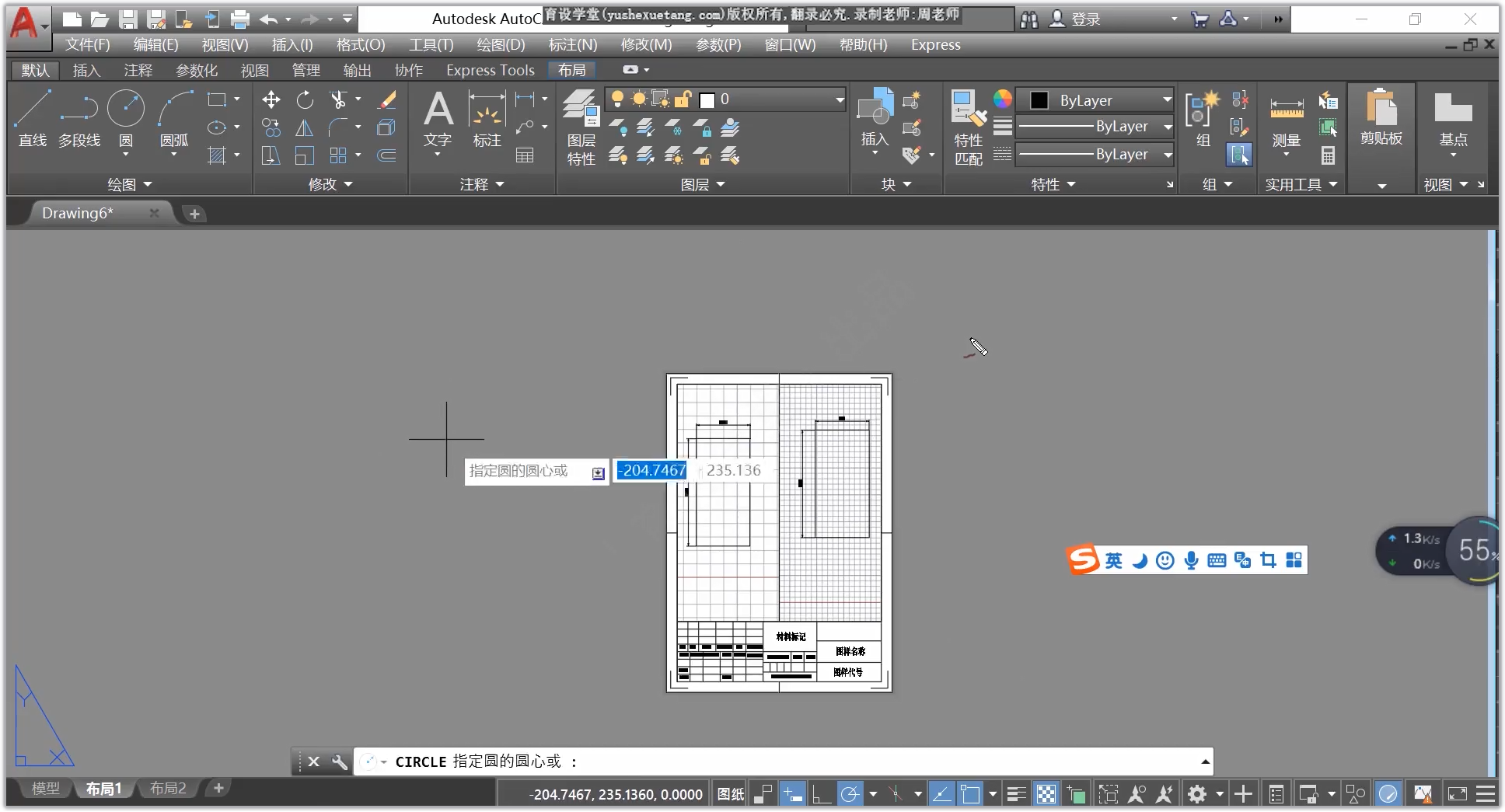Click the Undo arrow in quick access toolbar
The image size is (1505, 812).
point(268,19)
